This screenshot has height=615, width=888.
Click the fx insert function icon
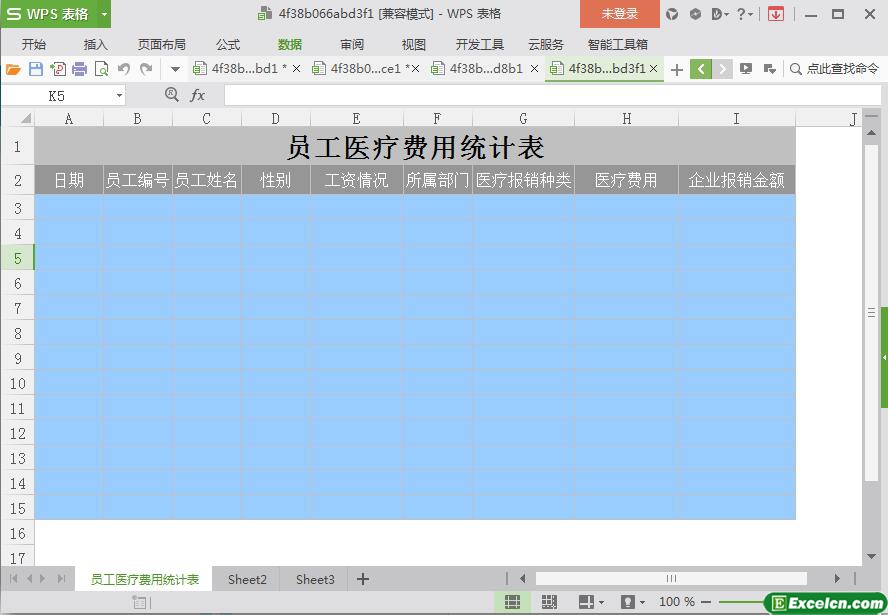tap(198, 95)
